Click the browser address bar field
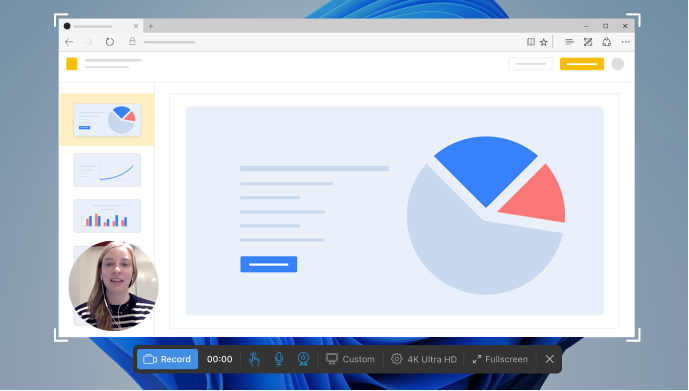 [x=170, y=42]
